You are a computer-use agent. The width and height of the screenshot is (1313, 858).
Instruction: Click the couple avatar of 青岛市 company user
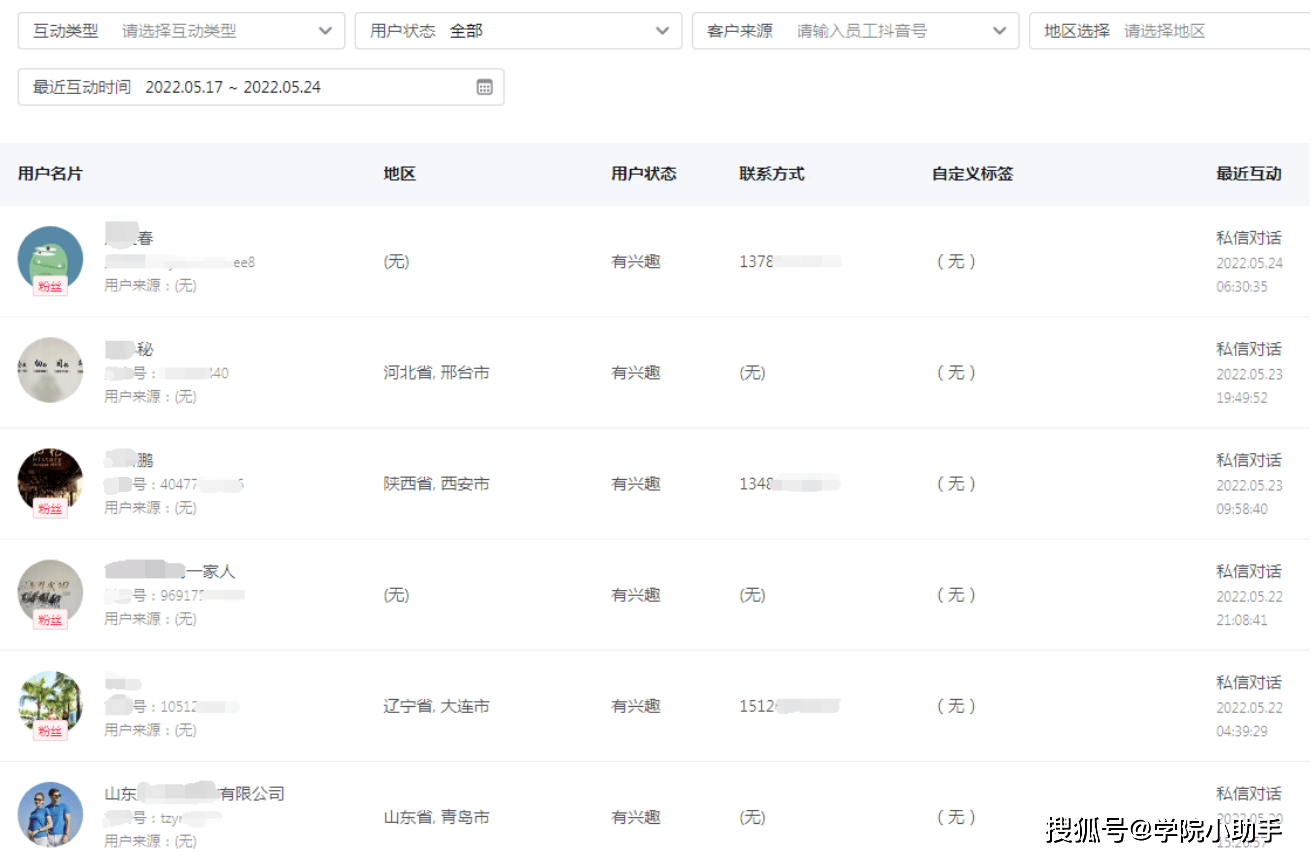50,814
